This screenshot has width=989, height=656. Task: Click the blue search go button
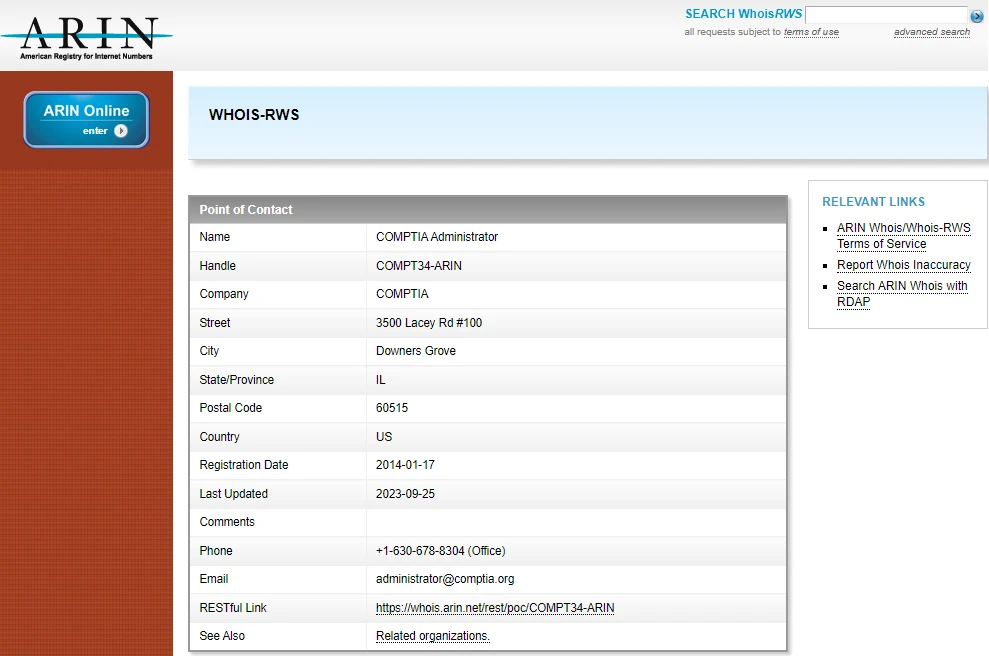[x=977, y=16]
